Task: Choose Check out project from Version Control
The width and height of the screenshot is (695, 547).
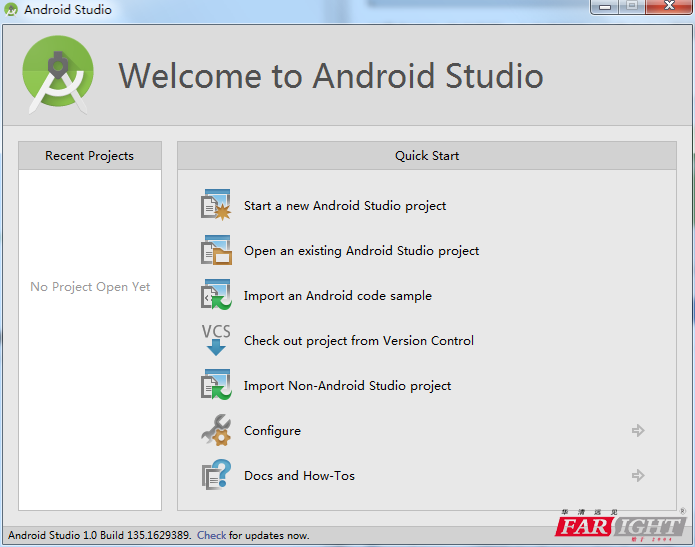Action: [x=359, y=341]
